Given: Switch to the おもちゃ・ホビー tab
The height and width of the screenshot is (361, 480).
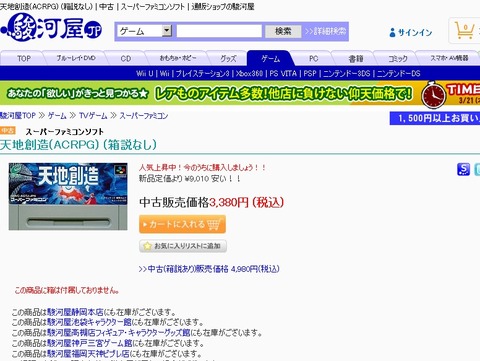Looking at the screenshot, I should tap(178, 58).
